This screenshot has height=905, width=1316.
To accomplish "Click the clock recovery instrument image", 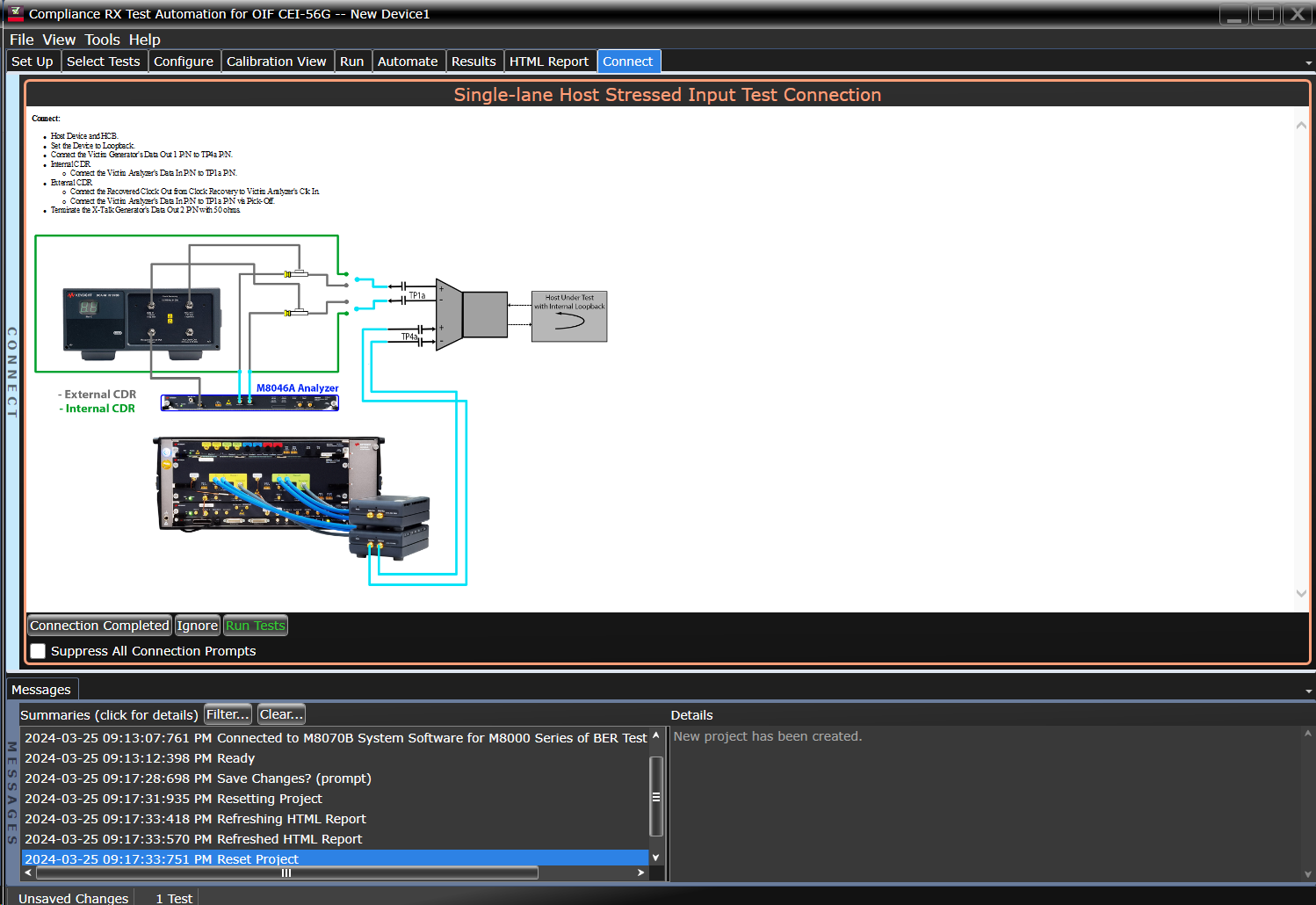I will (x=141, y=322).
